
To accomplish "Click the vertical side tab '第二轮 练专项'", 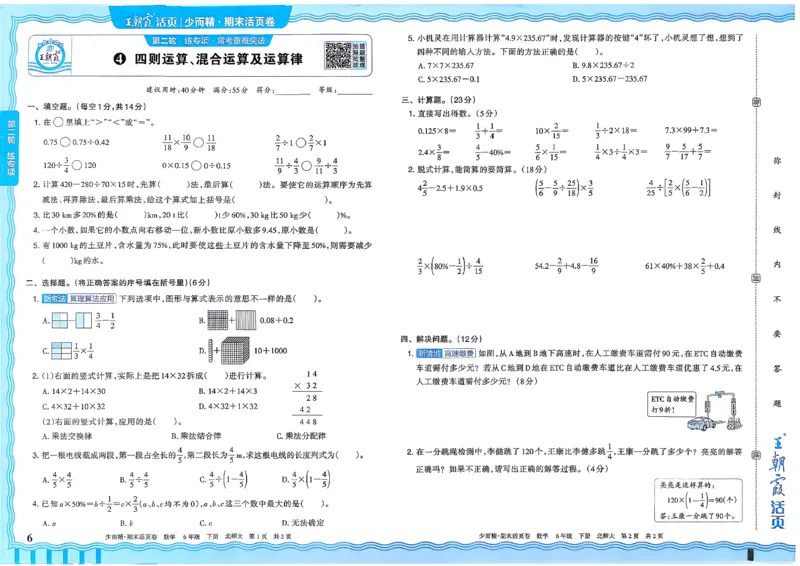I will tap(10, 148).
